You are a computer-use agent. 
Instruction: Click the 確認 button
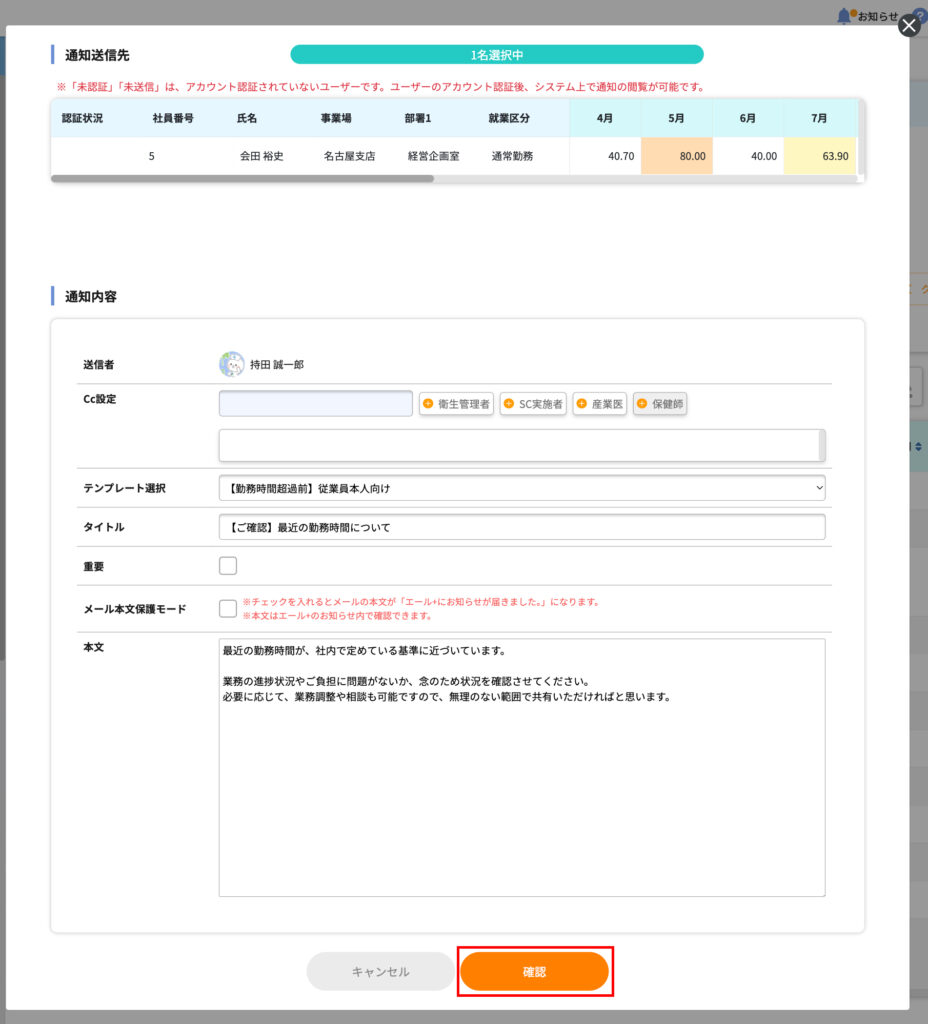click(534, 971)
